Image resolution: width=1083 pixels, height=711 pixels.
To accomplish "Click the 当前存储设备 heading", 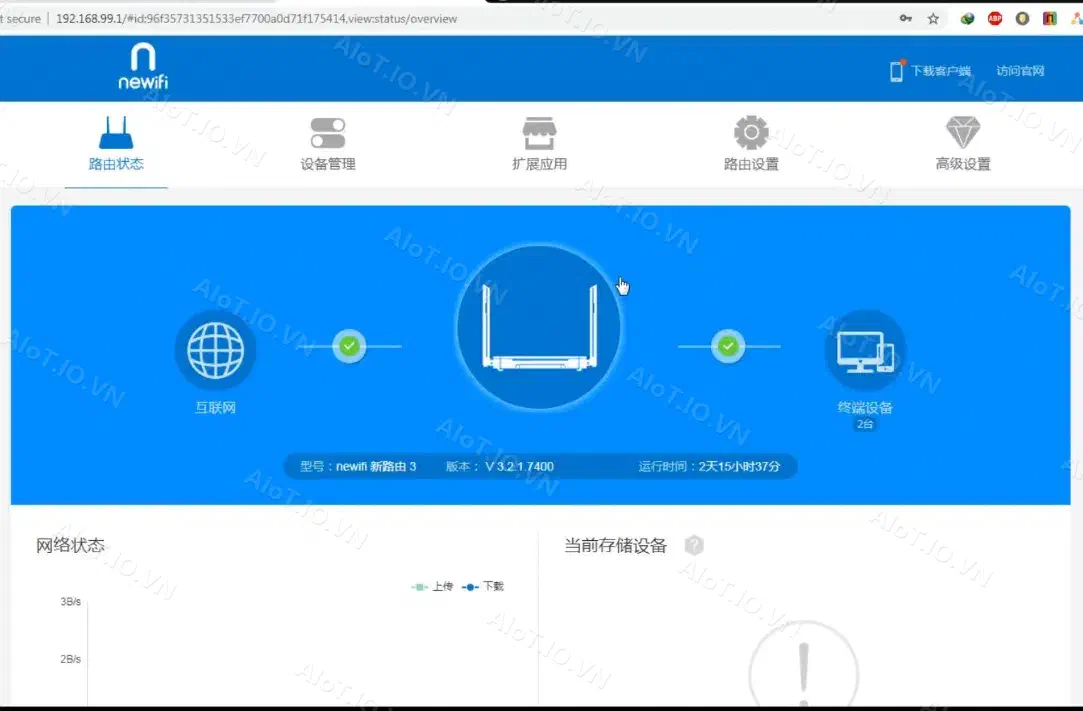I will (615, 545).
